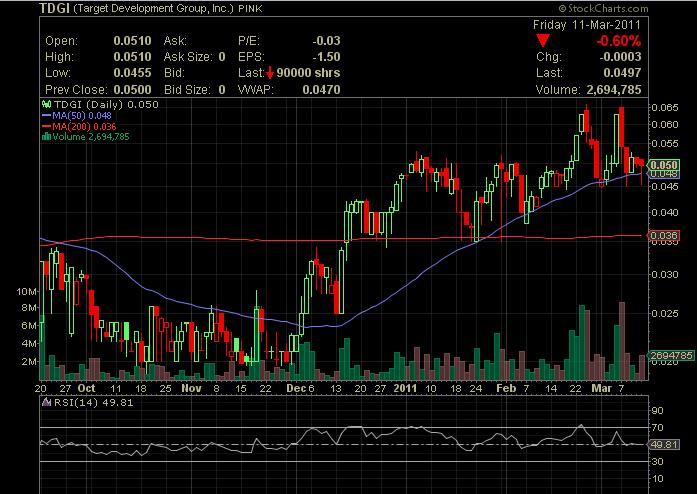
Task: Click the 70 level RSI axis label
Action: pyautogui.click(x=657, y=427)
